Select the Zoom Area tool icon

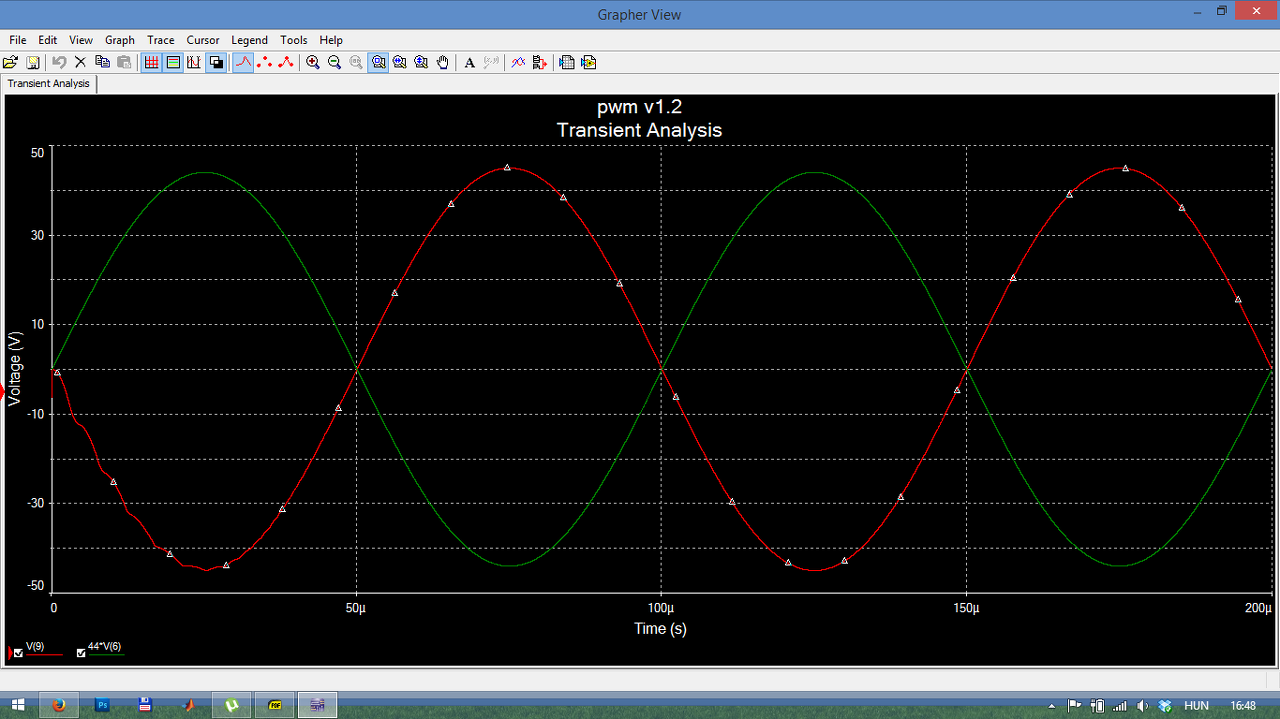(x=378, y=62)
